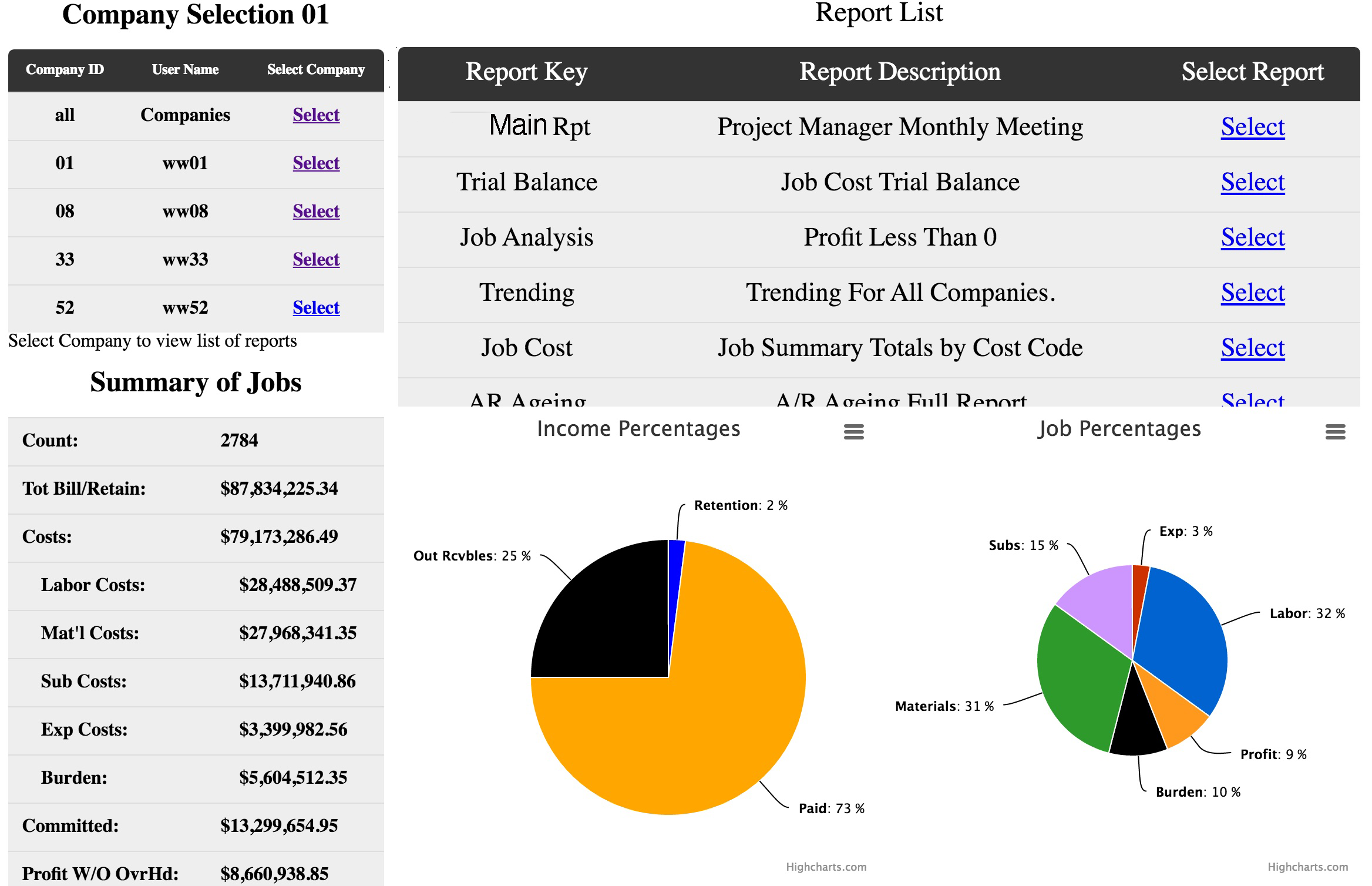
Task: Open the Job Percentages chart export menu
Action: (1336, 432)
